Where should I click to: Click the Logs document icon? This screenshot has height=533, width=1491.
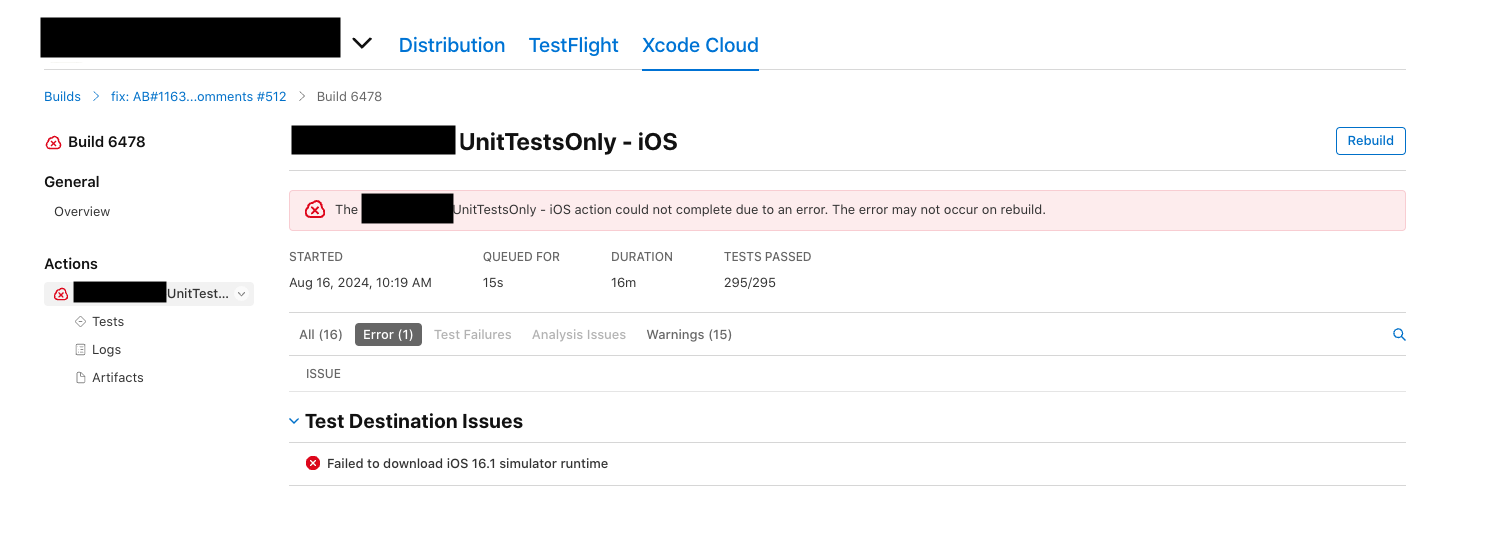(x=81, y=350)
